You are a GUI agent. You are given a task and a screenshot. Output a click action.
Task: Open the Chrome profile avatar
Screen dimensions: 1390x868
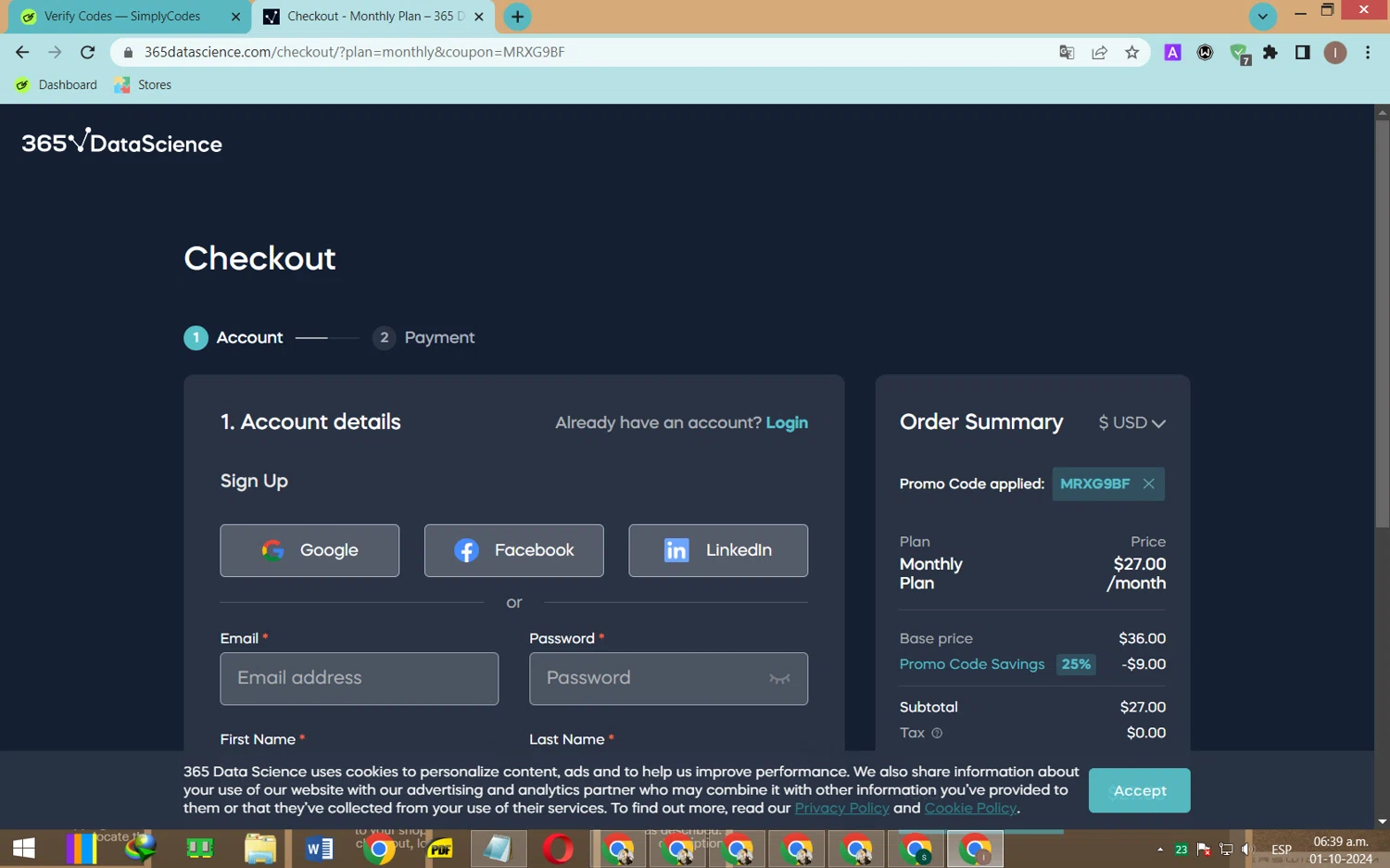(x=1334, y=52)
